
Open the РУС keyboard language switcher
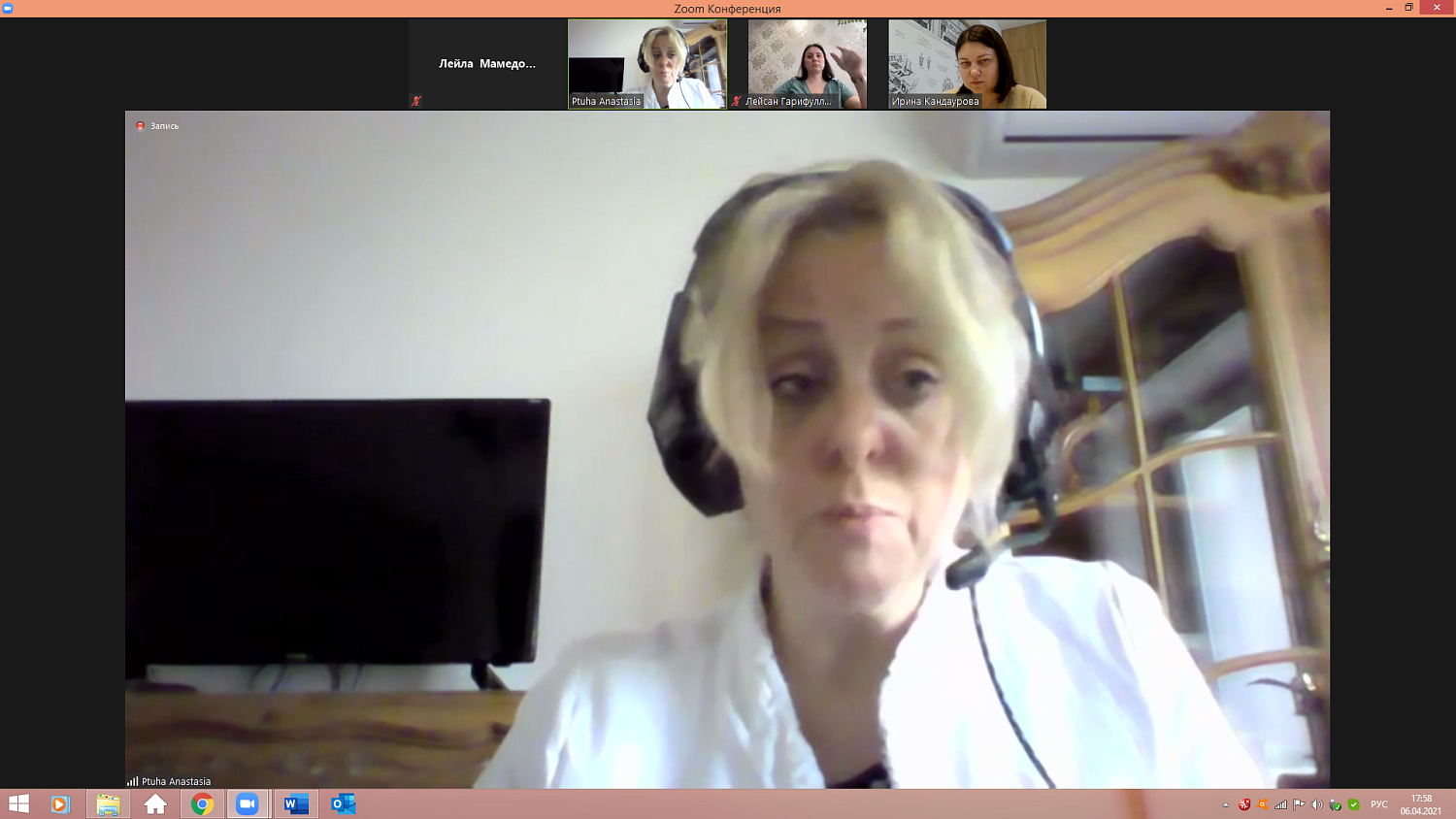point(1378,804)
